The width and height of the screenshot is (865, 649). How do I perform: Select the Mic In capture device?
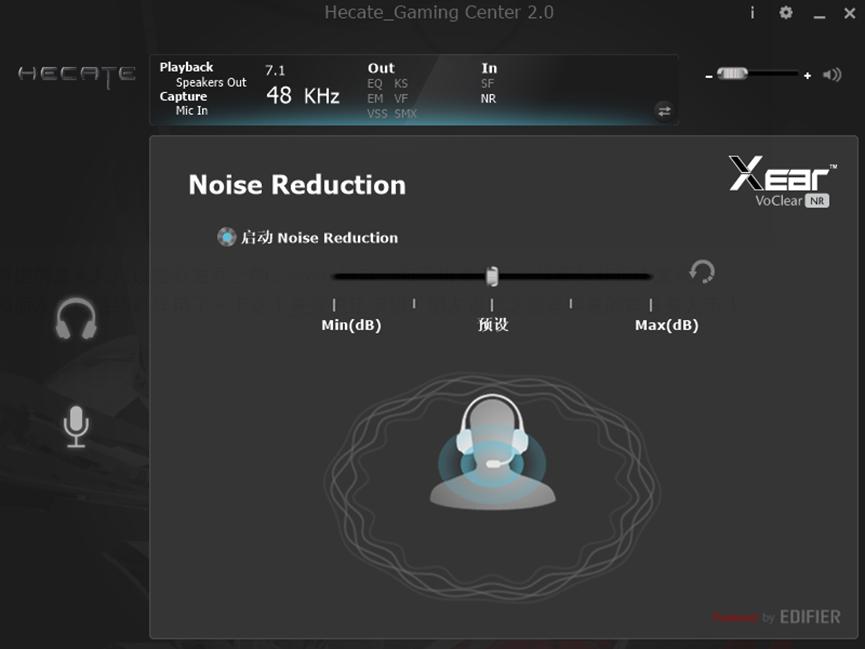191,110
